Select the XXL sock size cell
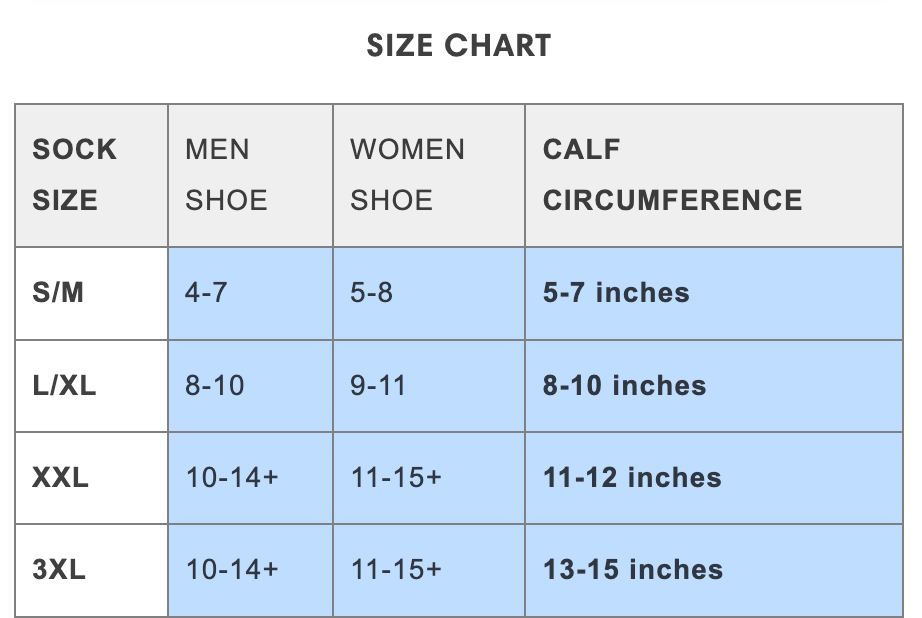 [60, 478]
